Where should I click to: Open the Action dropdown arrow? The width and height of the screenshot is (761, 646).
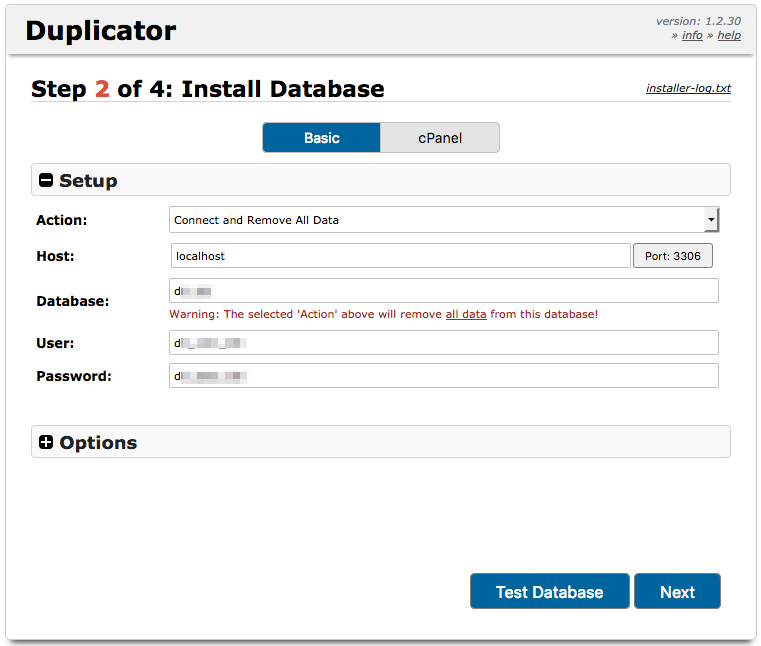coord(711,220)
